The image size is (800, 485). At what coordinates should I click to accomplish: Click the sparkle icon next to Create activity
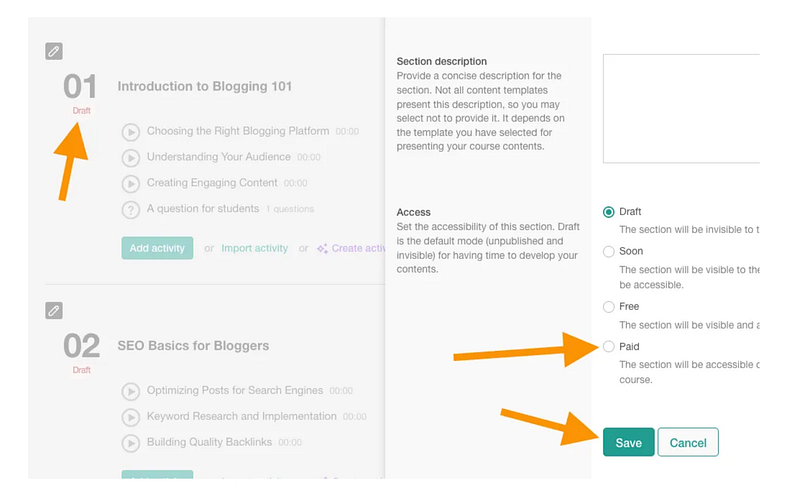click(322, 248)
